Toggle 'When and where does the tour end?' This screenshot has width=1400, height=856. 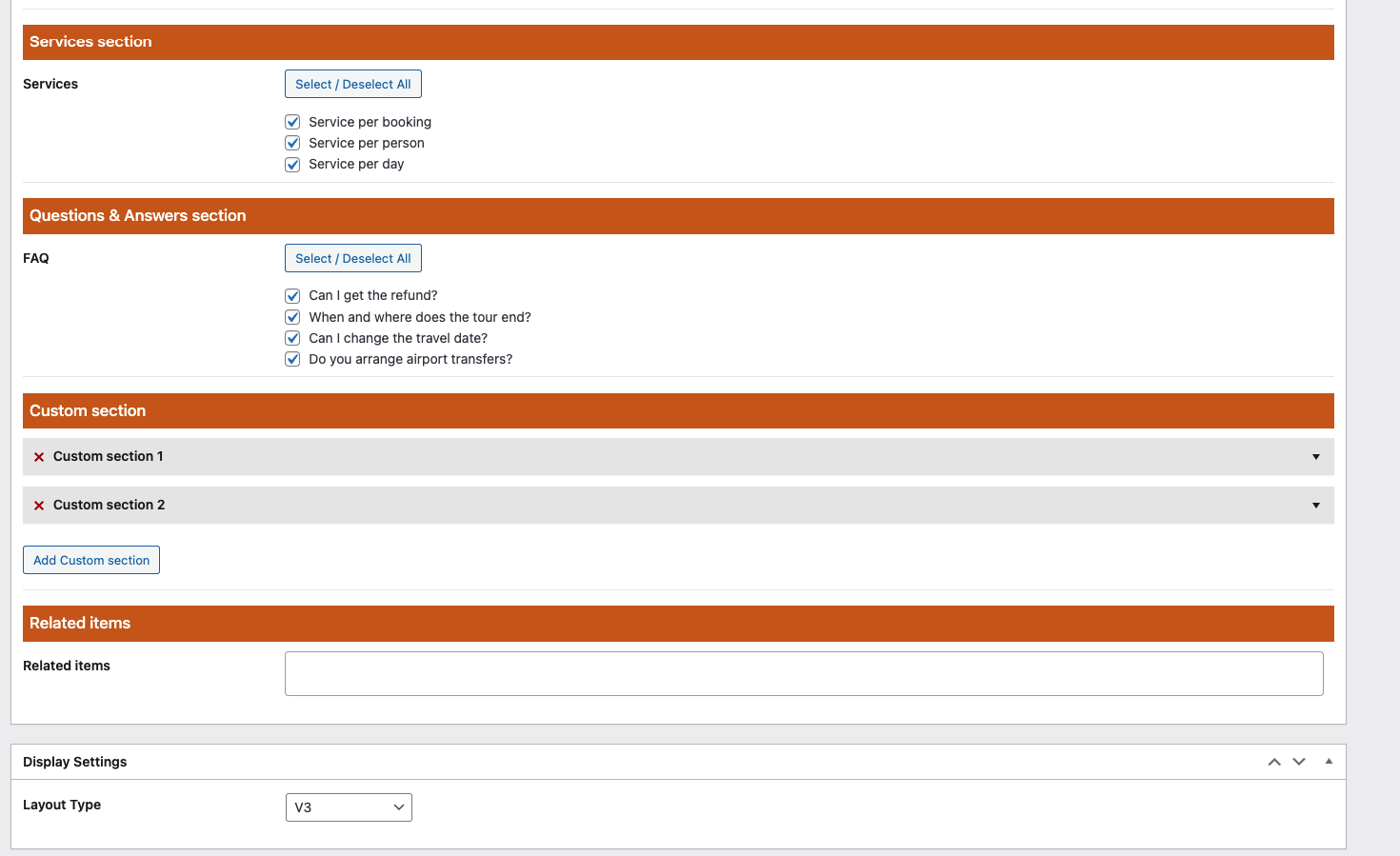click(x=292, y=317)
